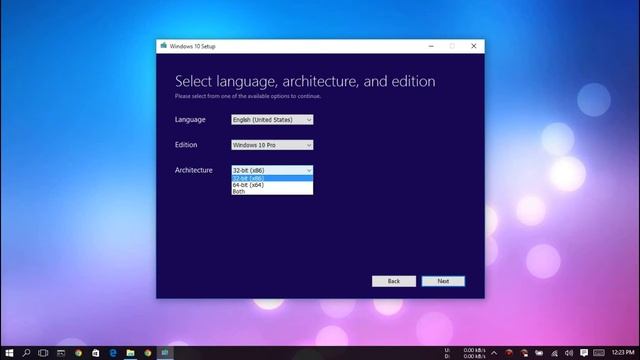Image resolution: width=640 pixels, height=360 pixels.
Task: Choose 64-bit (x64) architecture option
Action: click(272, 185)
